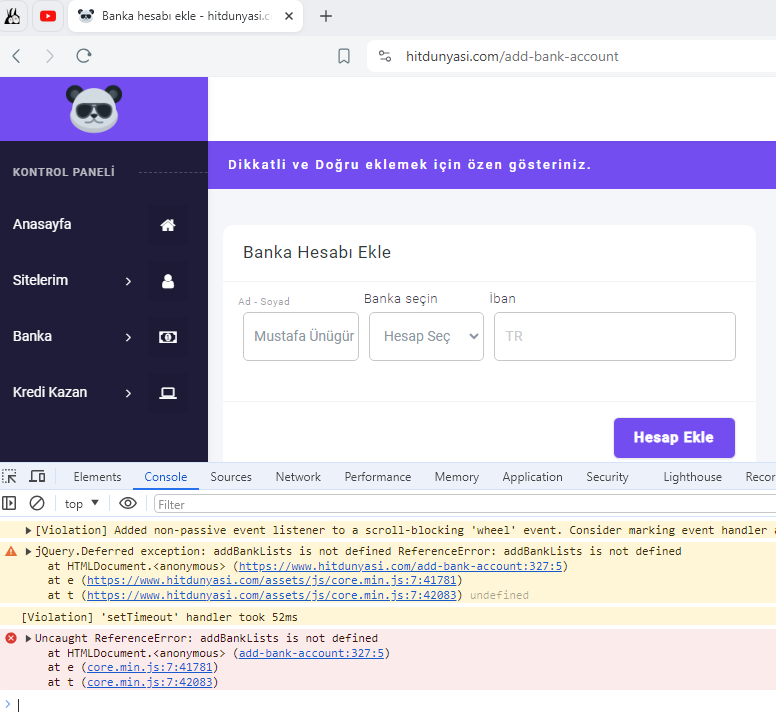Clear the console with the ban icon
This screenshot has height=712, width=776.
click(x=37, y=504)
